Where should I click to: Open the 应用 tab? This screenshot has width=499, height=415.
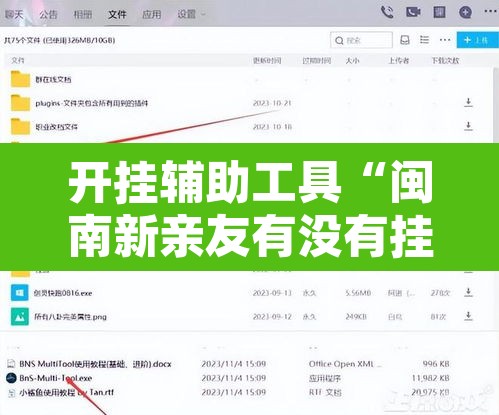coord(151,14)
